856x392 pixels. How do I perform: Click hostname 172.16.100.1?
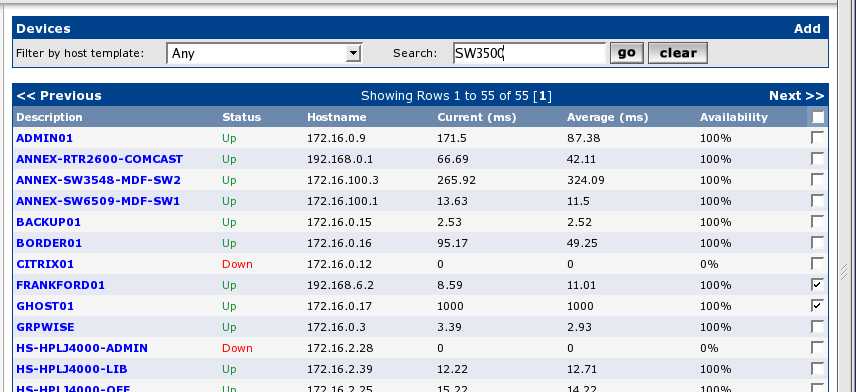(342, 201)
